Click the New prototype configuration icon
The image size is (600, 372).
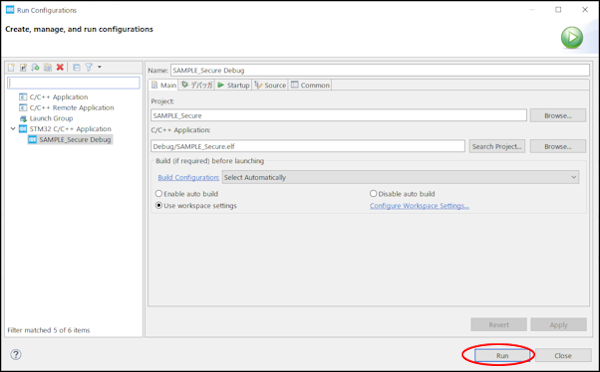point(23,67)
